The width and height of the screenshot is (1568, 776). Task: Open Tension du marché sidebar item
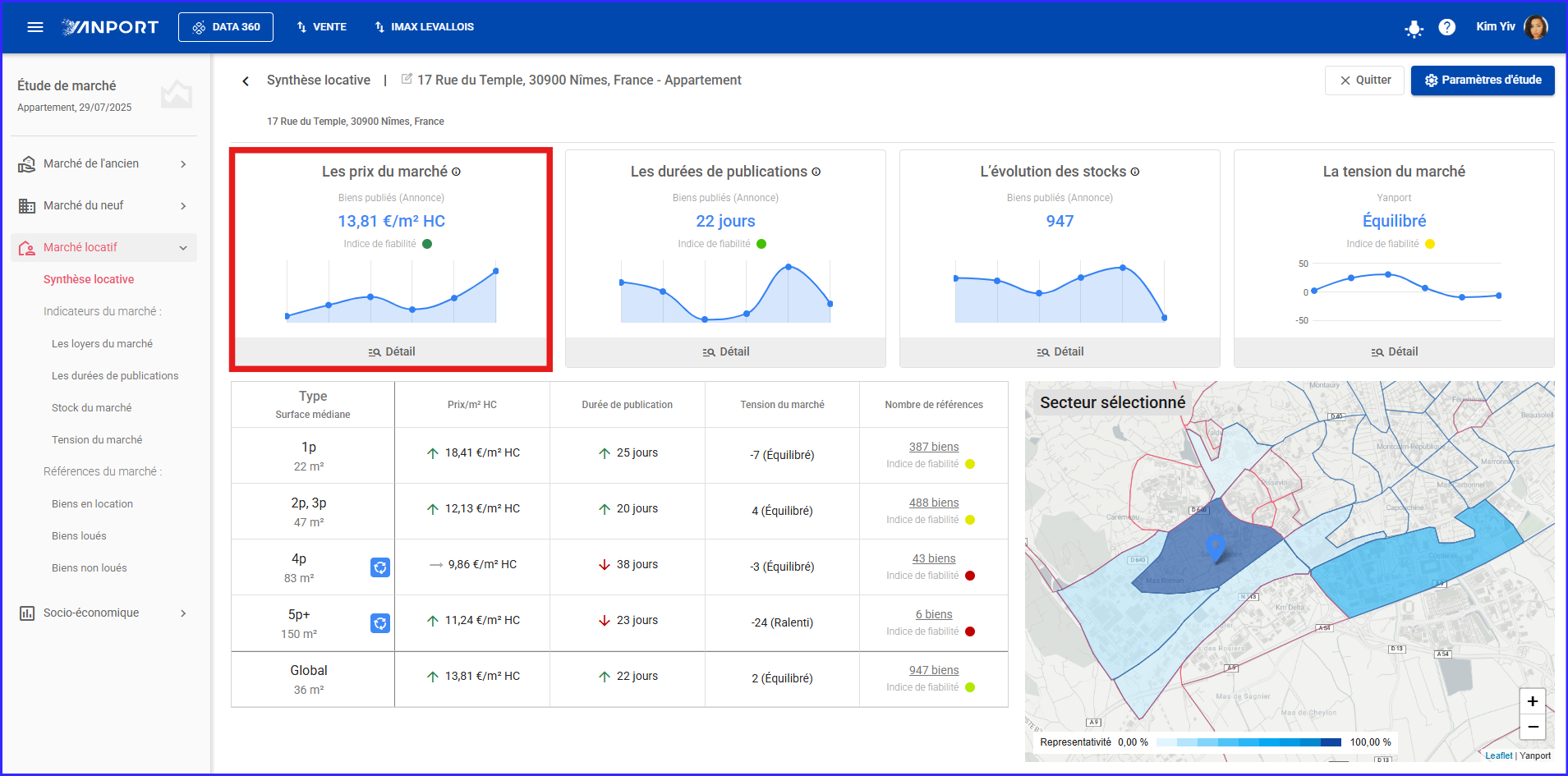97,440
